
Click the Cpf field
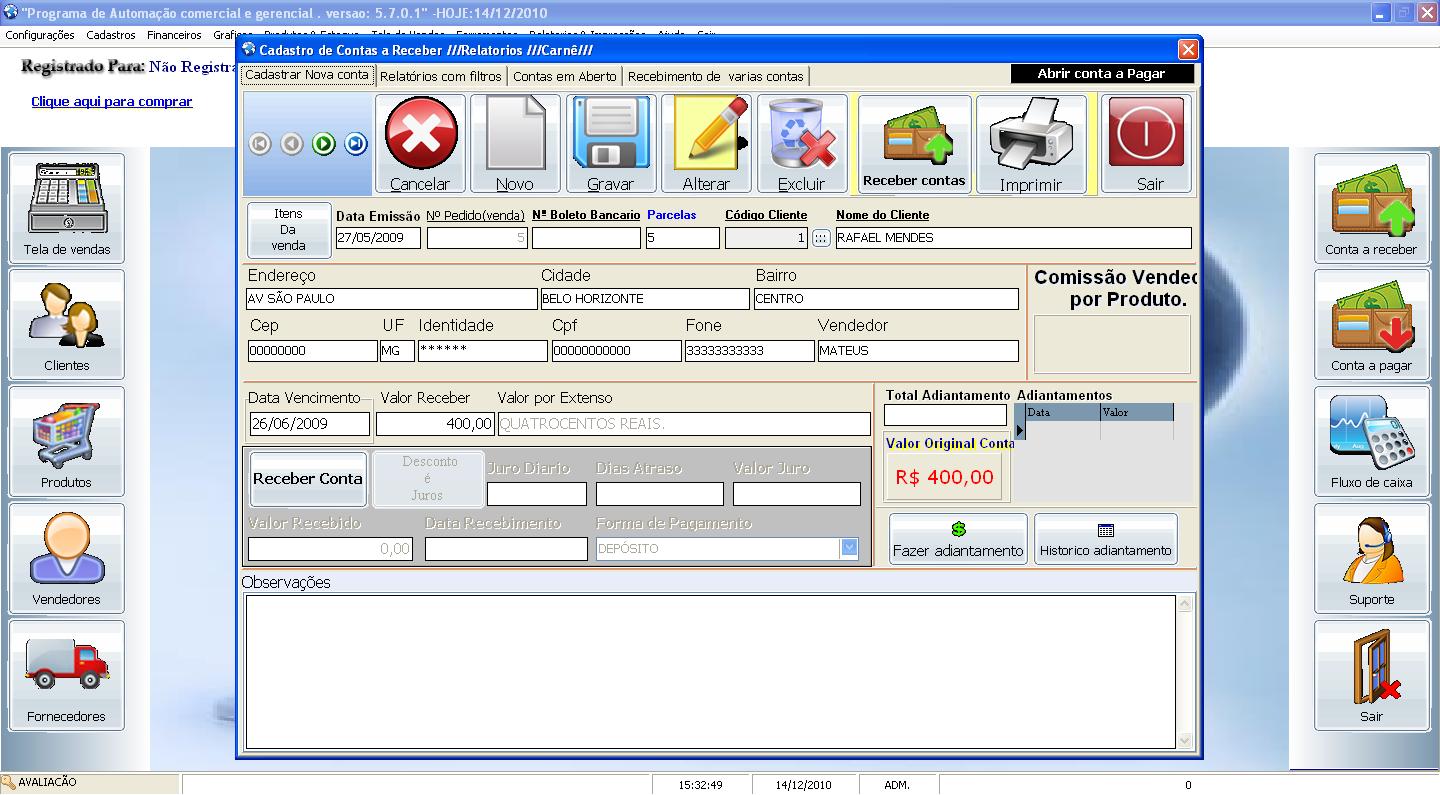pyautogui.click(x=616, y=351)
